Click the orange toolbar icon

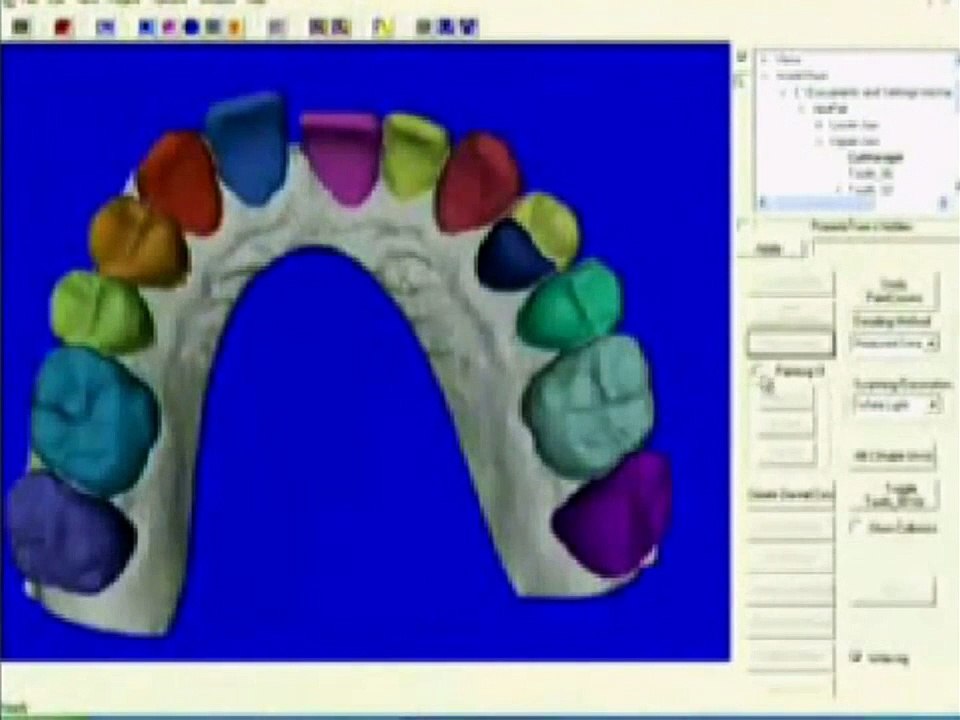tap(236, 27)
